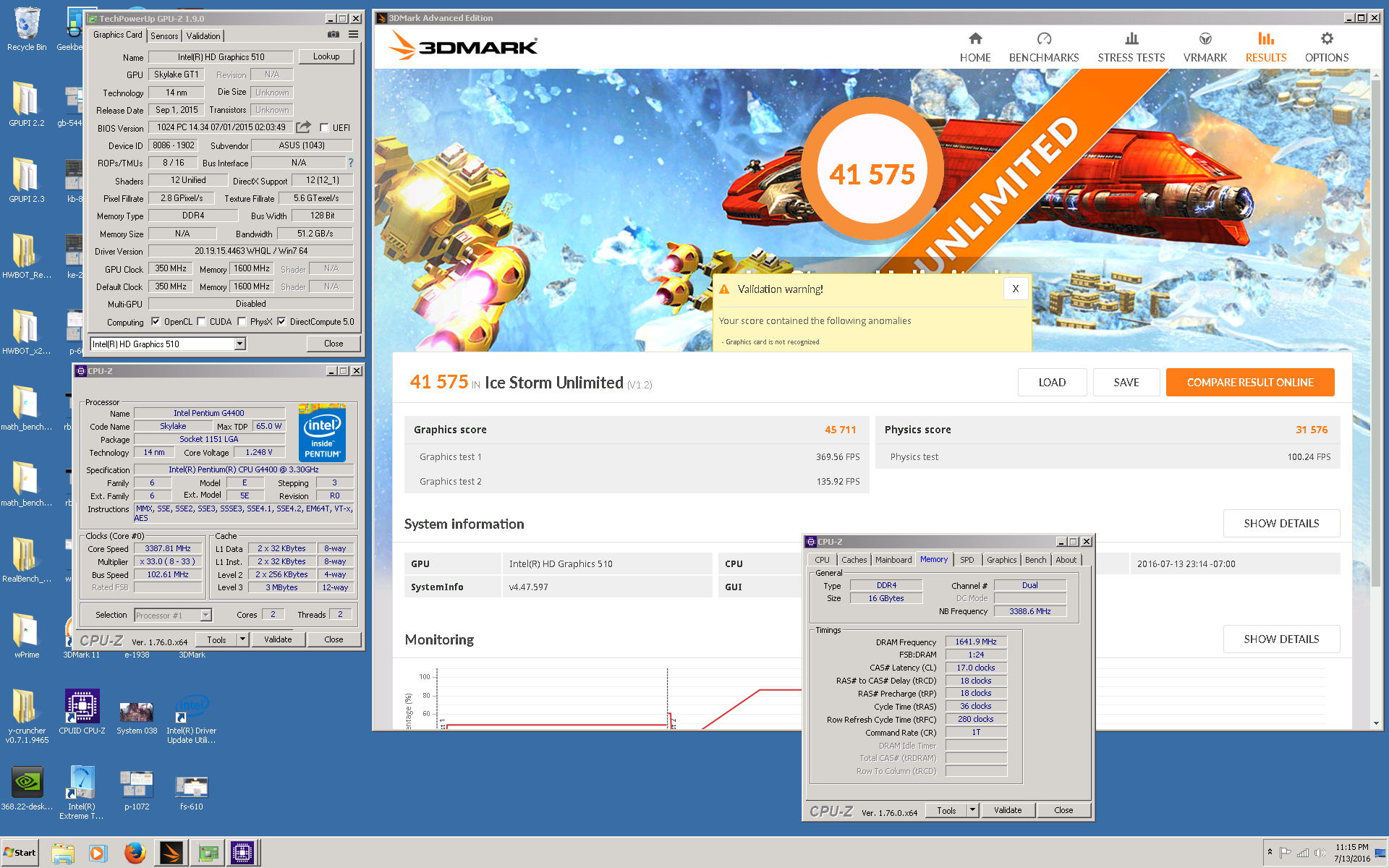Click Validate in memory CPU-Z window
1389x868 pixels.
coord(1008,810)
